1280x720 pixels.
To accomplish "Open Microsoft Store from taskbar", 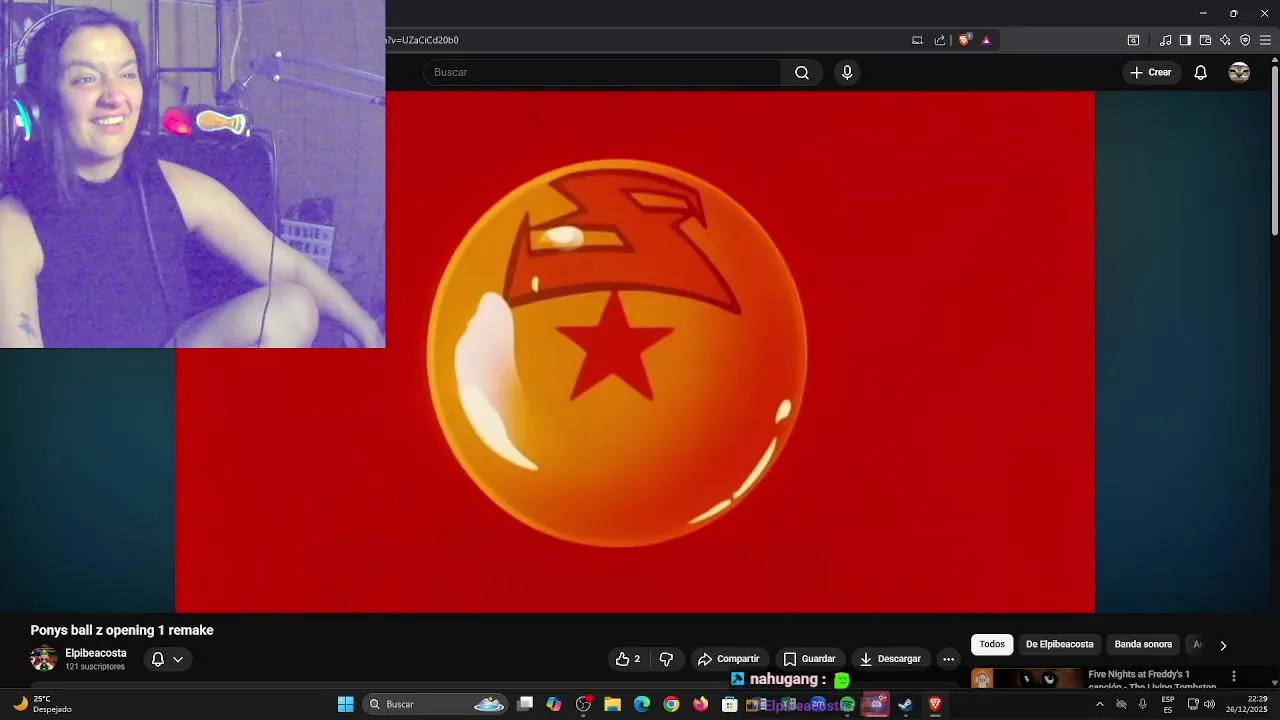I will pyautogui.click(x=730, y=704).
